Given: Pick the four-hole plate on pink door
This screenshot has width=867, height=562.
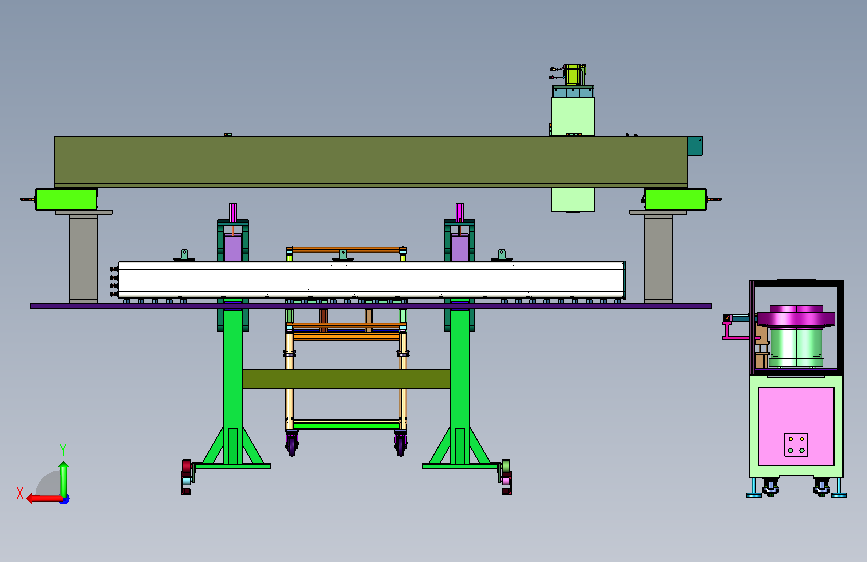Looking at the screenshot, I should tap(796, 445).
